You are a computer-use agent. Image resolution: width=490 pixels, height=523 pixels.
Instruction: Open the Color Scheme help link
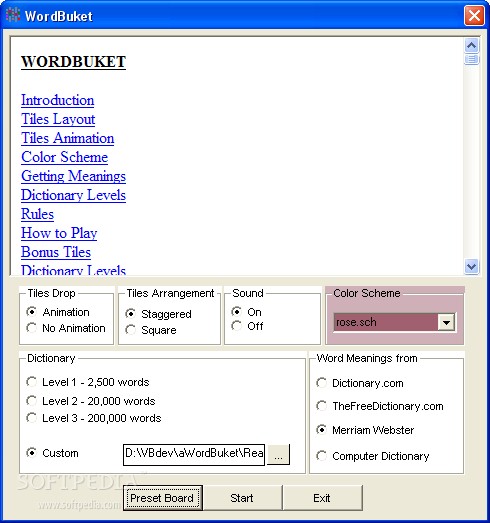pos(64,157)
